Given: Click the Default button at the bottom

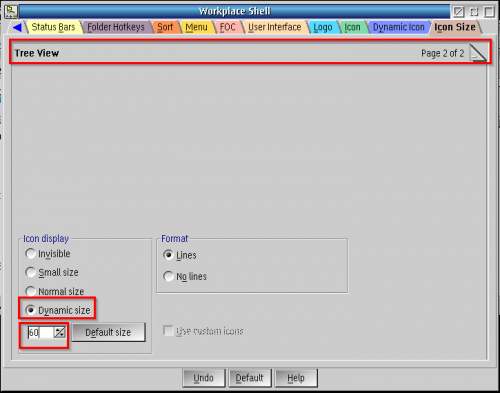Looking at the screenshot, I should click(250, 378).
